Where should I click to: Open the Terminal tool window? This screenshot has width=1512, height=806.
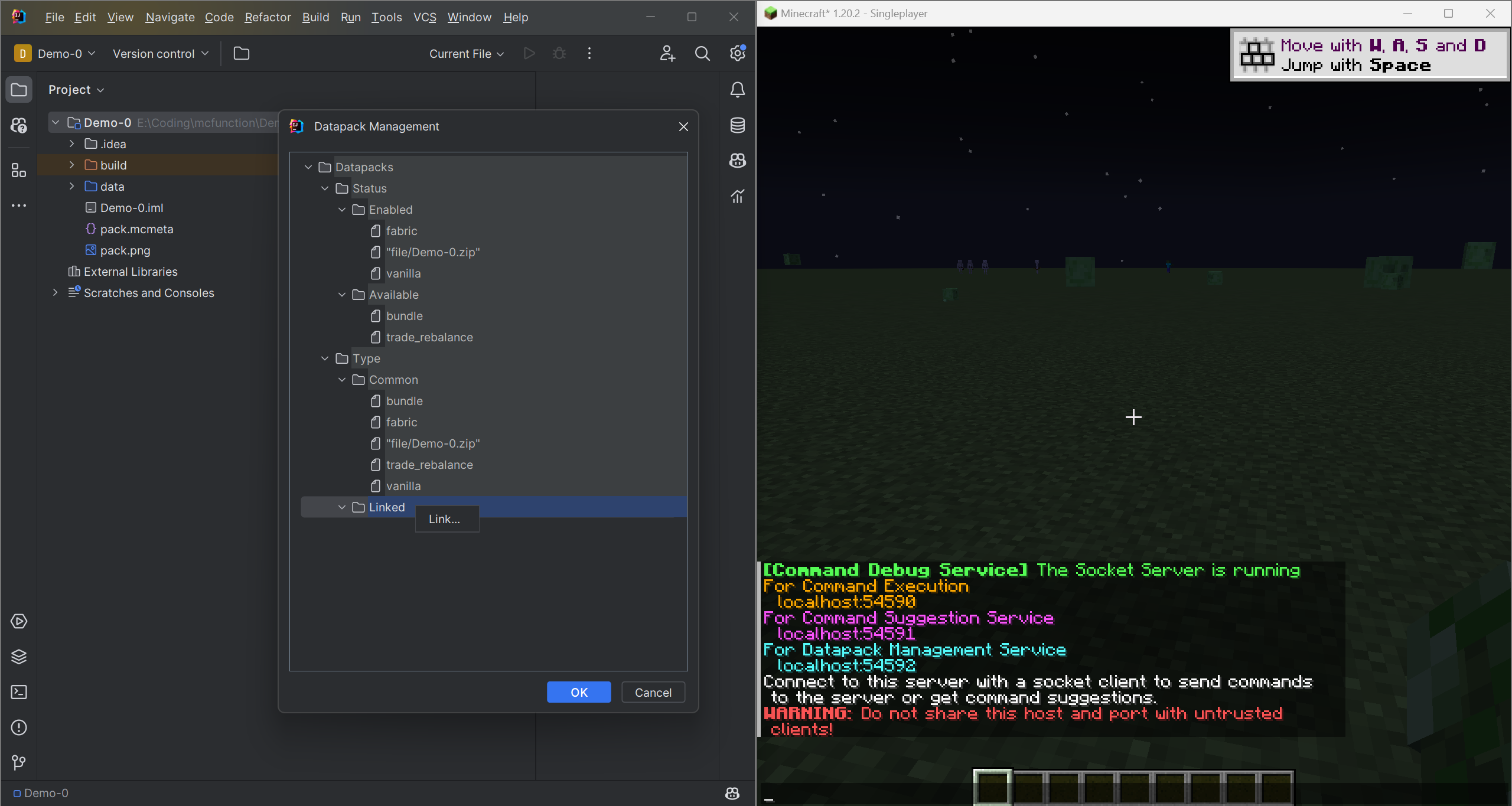(x=19, y=692)
